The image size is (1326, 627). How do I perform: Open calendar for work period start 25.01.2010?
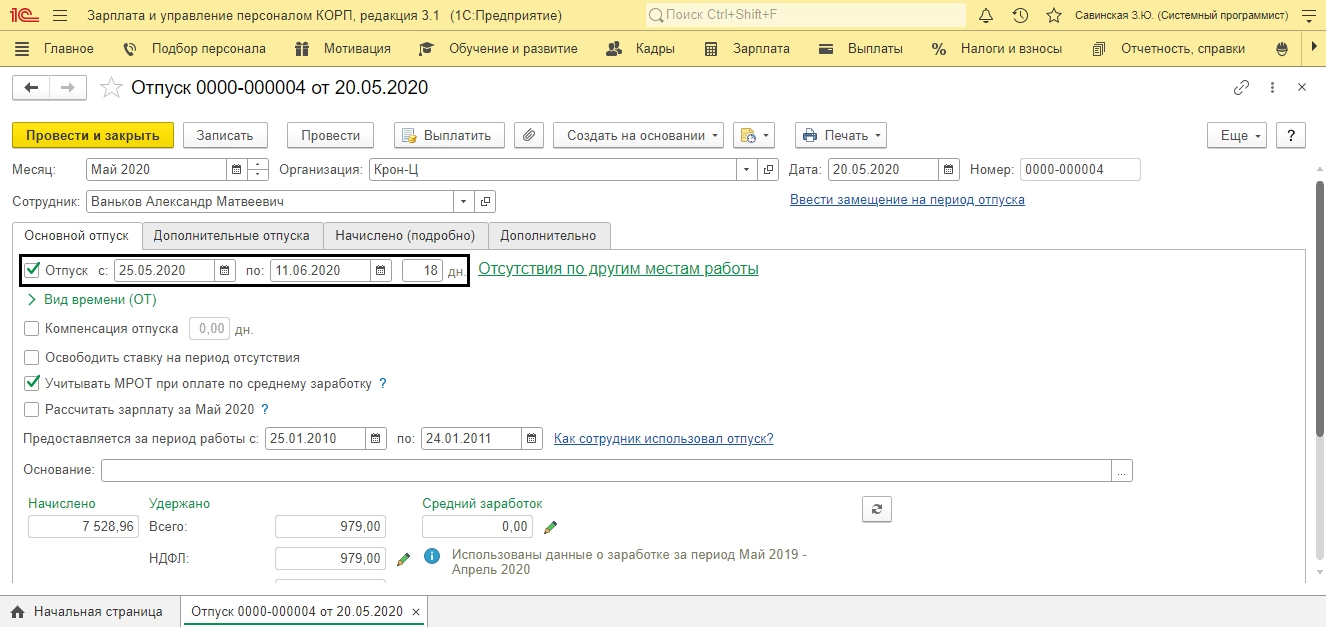click(375, 438)
